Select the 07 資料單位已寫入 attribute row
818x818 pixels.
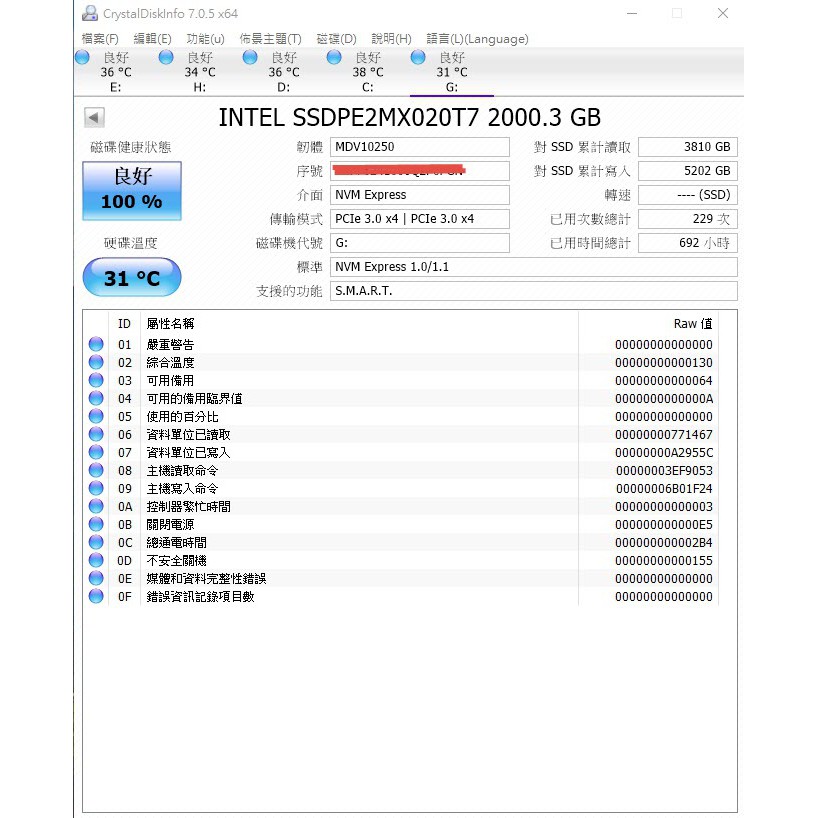[400, 452]
